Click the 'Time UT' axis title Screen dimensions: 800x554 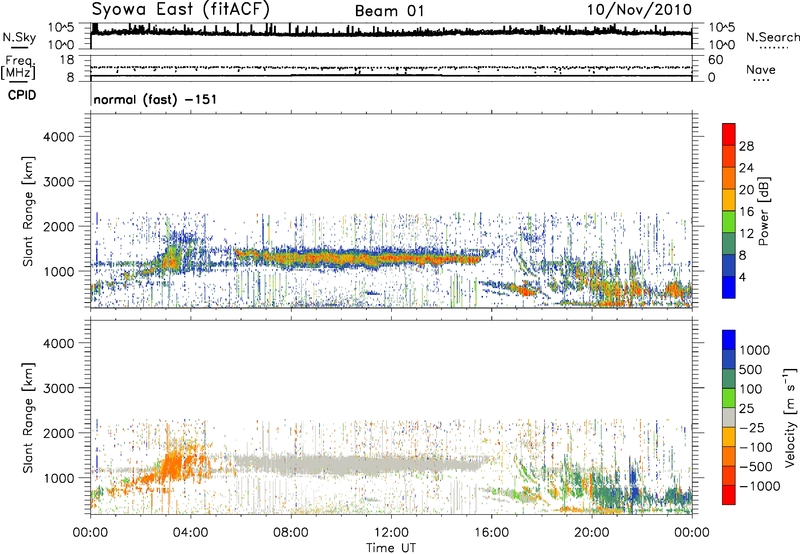point(391,548)
